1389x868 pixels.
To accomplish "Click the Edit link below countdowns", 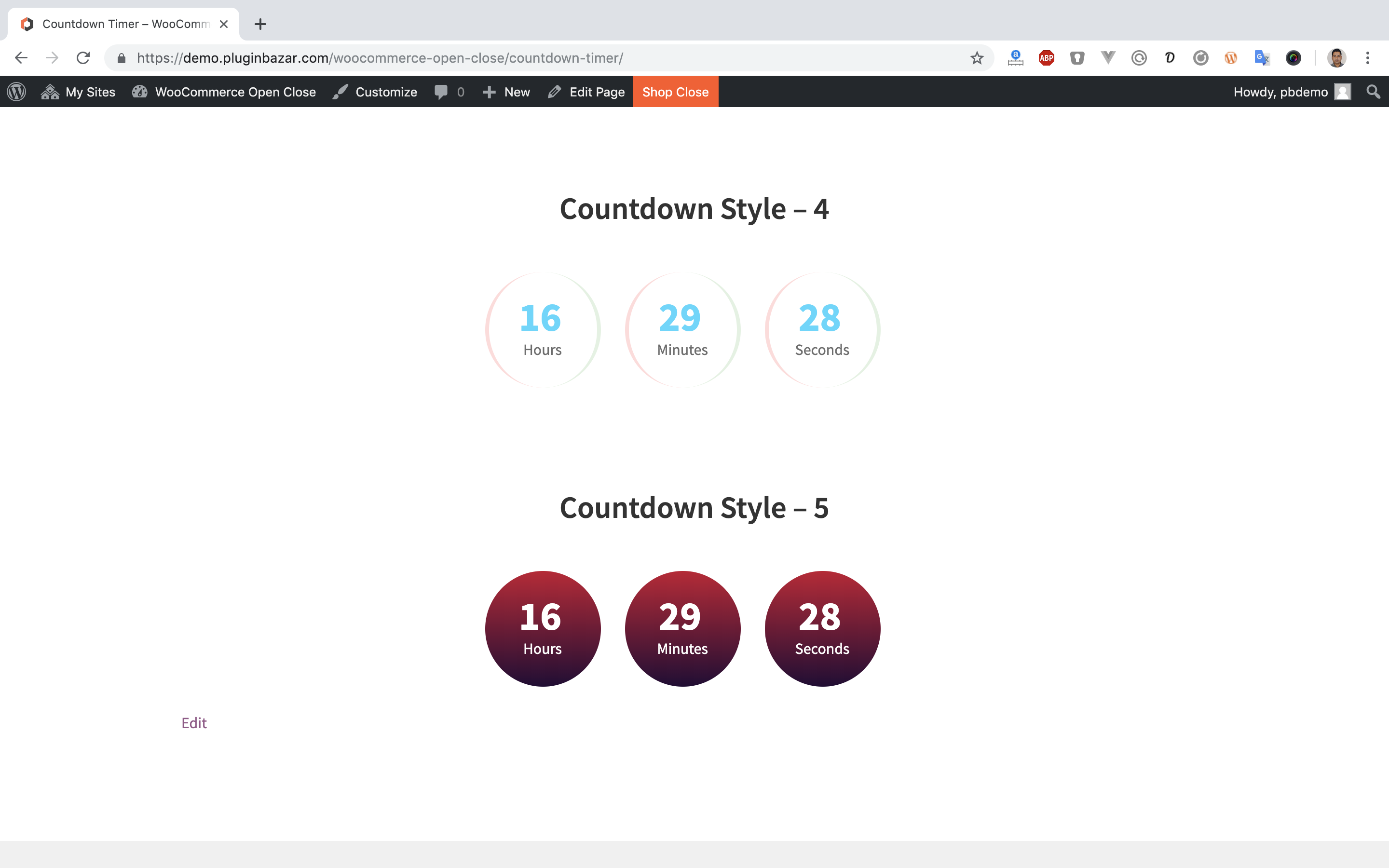I will [194, 723].
